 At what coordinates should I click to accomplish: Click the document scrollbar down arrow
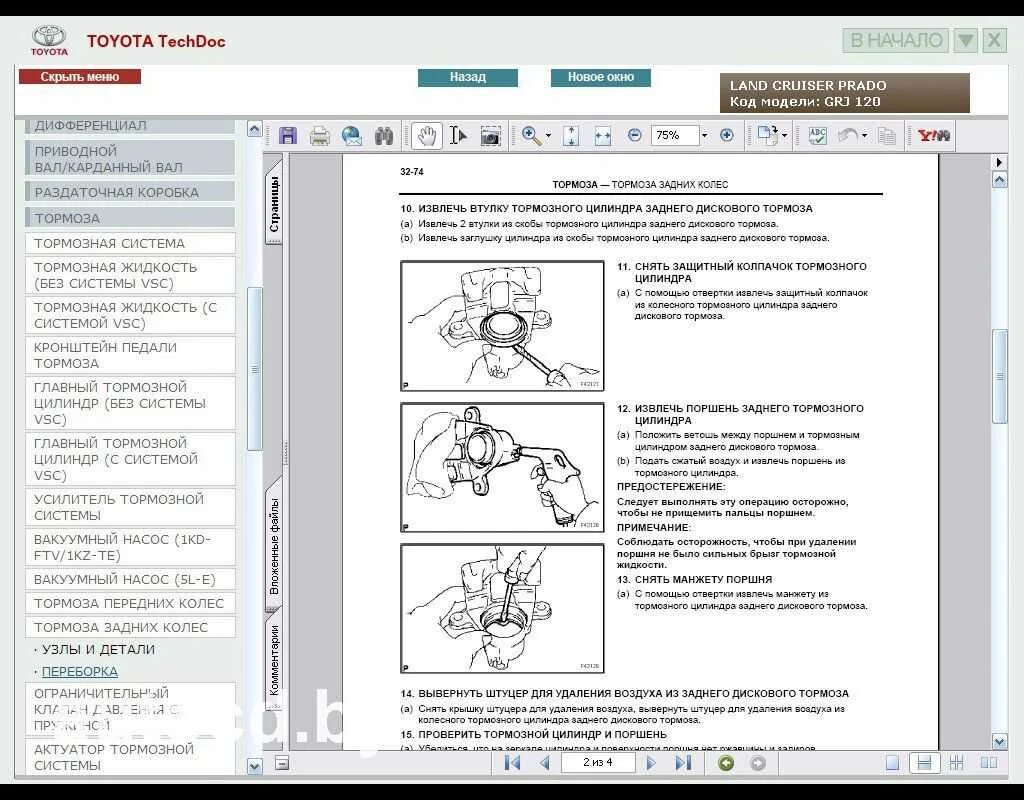tap(999, 741)
